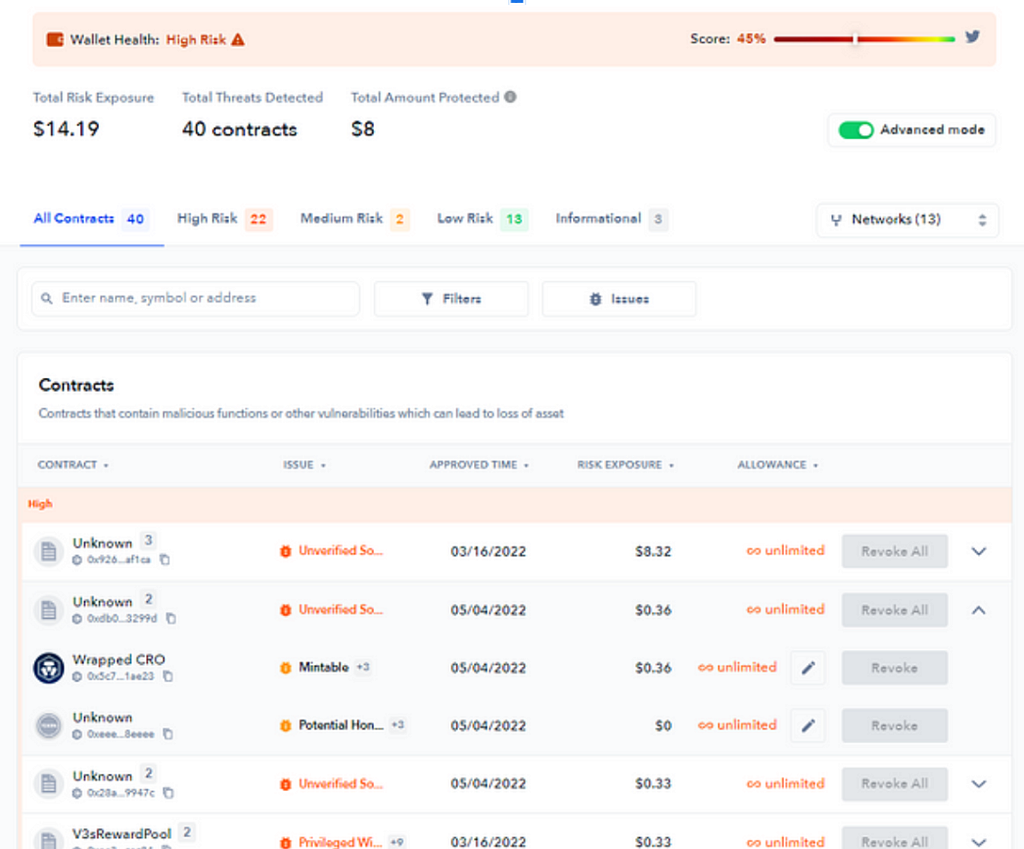Click the bug icon for Privileged Wi... issue
Image resolution: width=1024 pixels, height=849 pixels.
point(285,842)
